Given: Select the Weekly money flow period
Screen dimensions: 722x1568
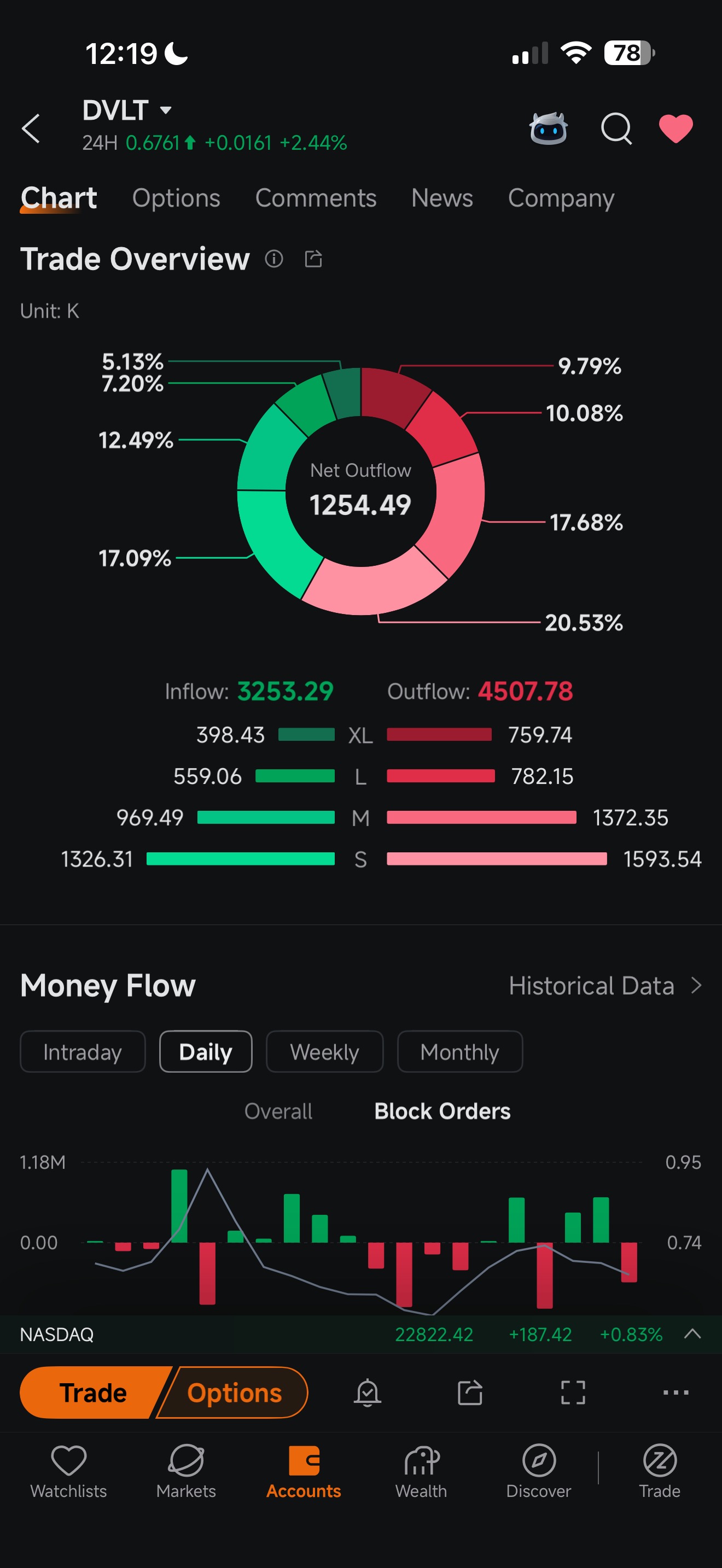Looking at the screenshot, I should [324, 1051].
